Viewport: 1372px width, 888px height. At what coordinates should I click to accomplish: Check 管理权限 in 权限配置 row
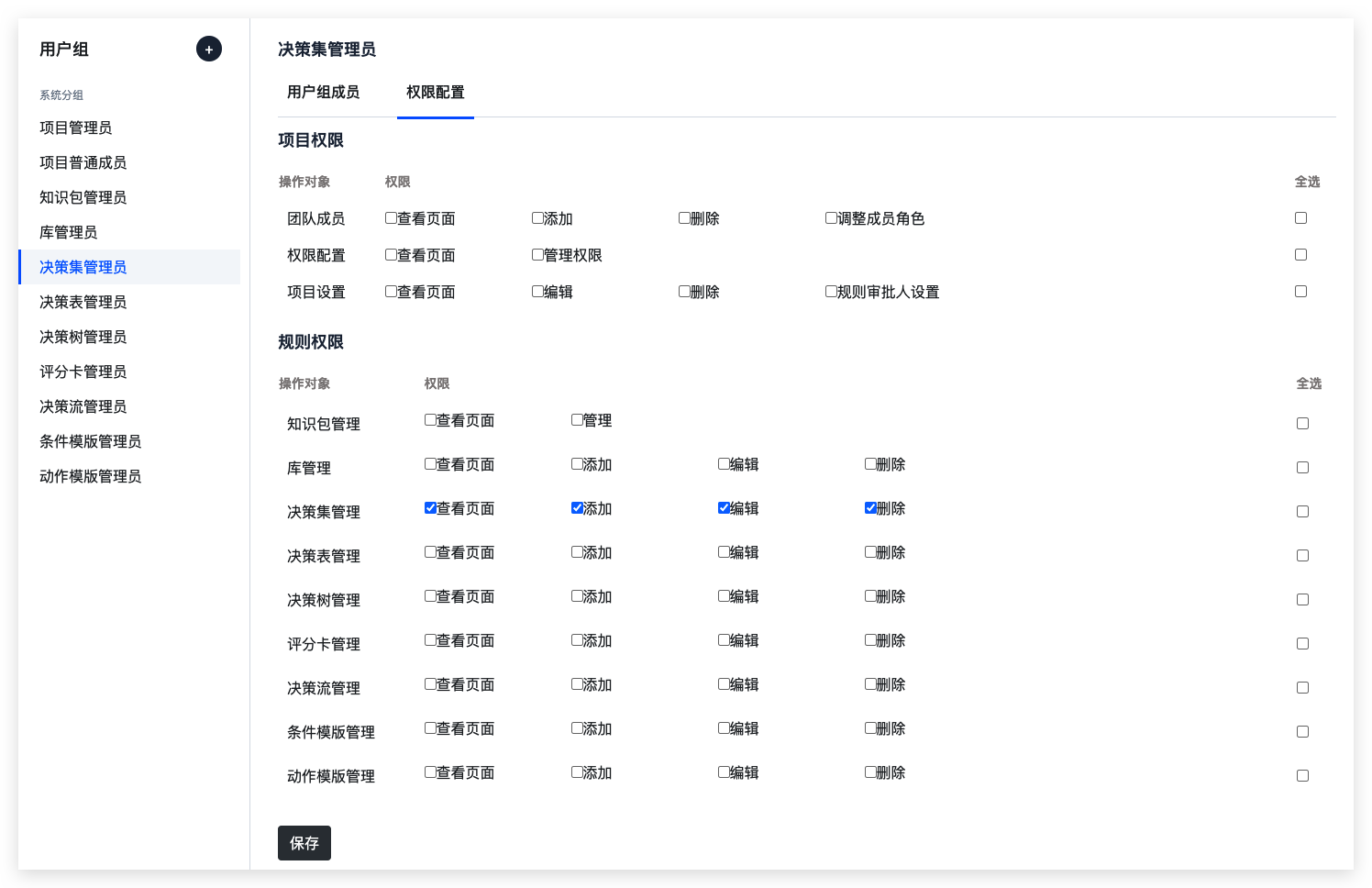click(538, 255)
